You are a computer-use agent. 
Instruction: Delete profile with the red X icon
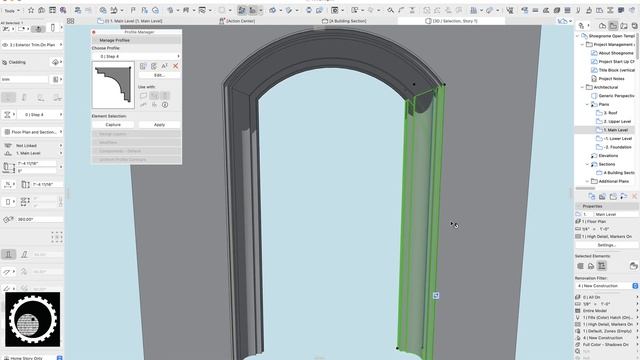(176, 66)
